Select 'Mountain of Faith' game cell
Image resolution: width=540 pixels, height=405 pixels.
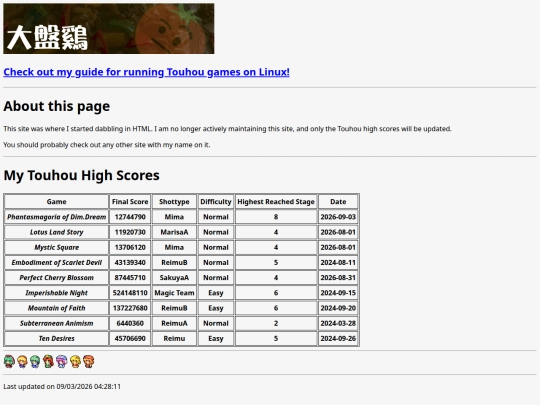pyautogui.click(x=56, y=308)
